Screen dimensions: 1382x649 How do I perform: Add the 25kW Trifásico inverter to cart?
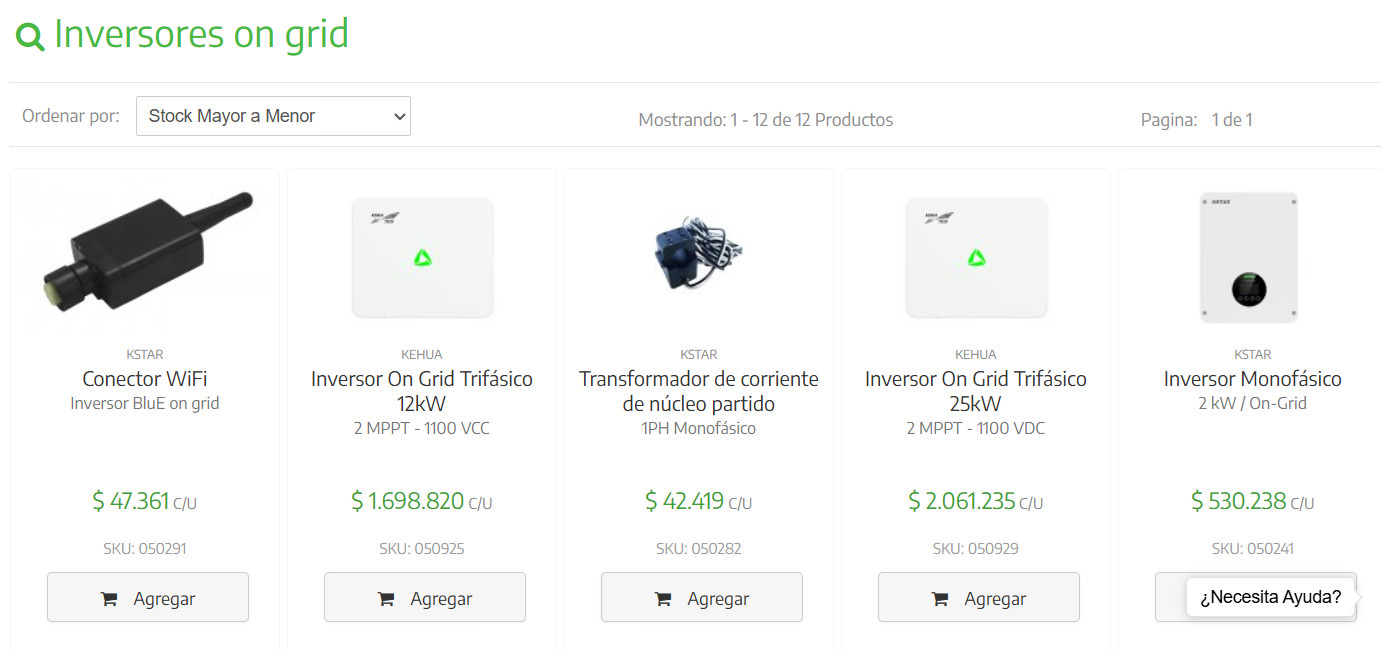[x=979, y=598]
